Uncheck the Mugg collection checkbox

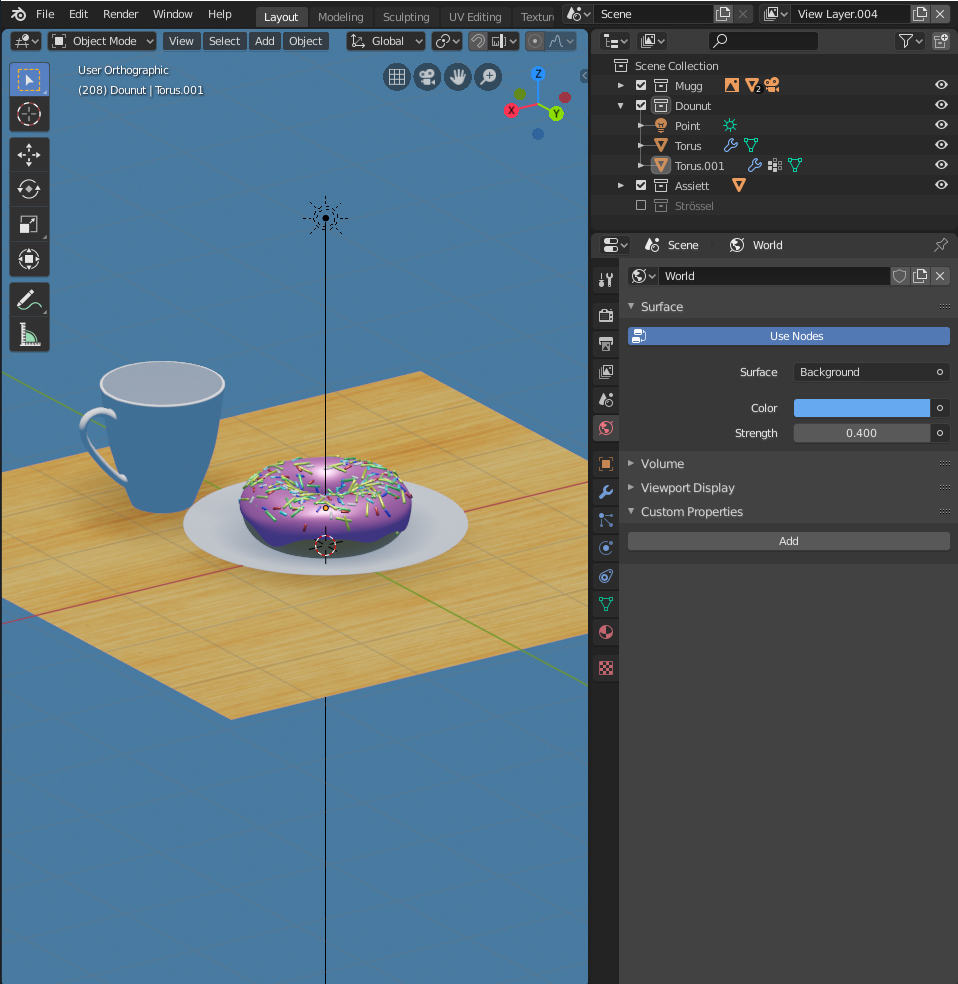pos(641,86)
